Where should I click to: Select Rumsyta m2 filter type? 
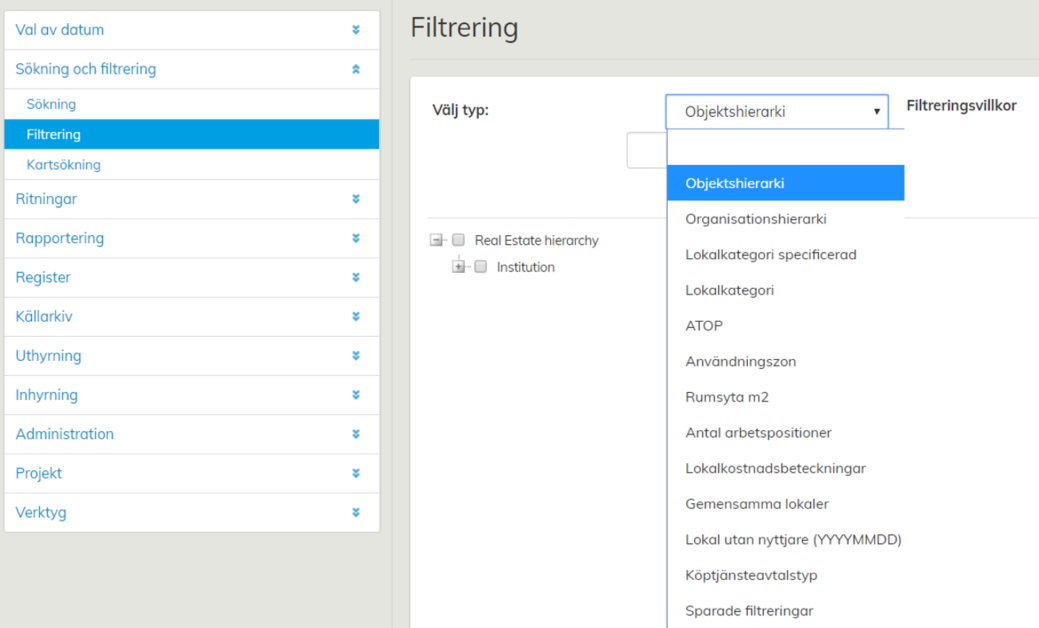727,397
